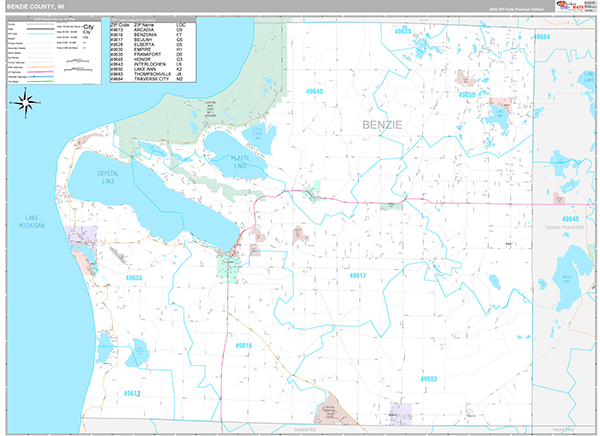The width and height of the screenshot is (600, 436).
Task: Click the LAKE MICHIGAN label
Action: (x=32, y=222)
